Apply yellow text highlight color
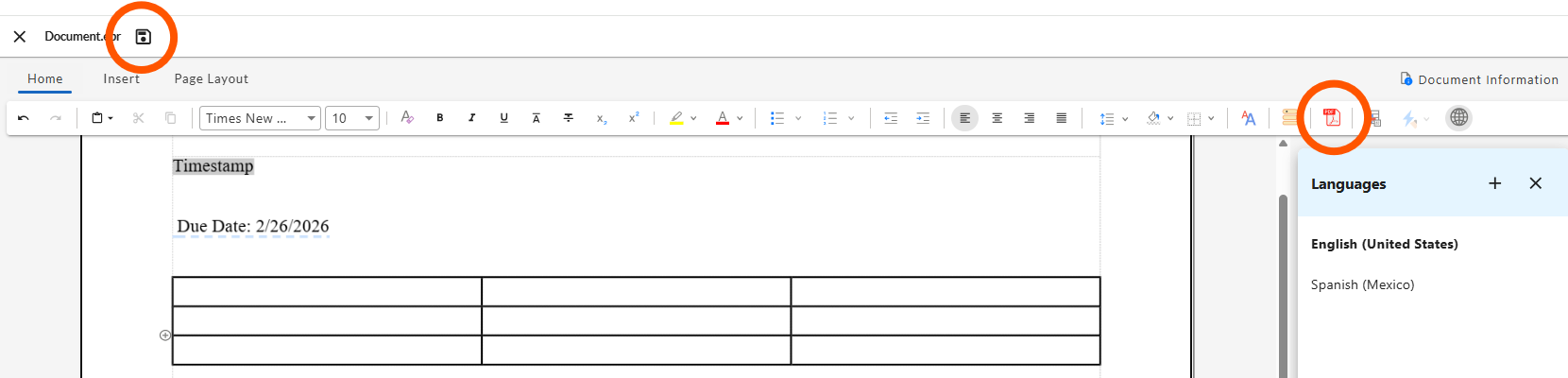The image size is (1568, 378). click(676, 118)
